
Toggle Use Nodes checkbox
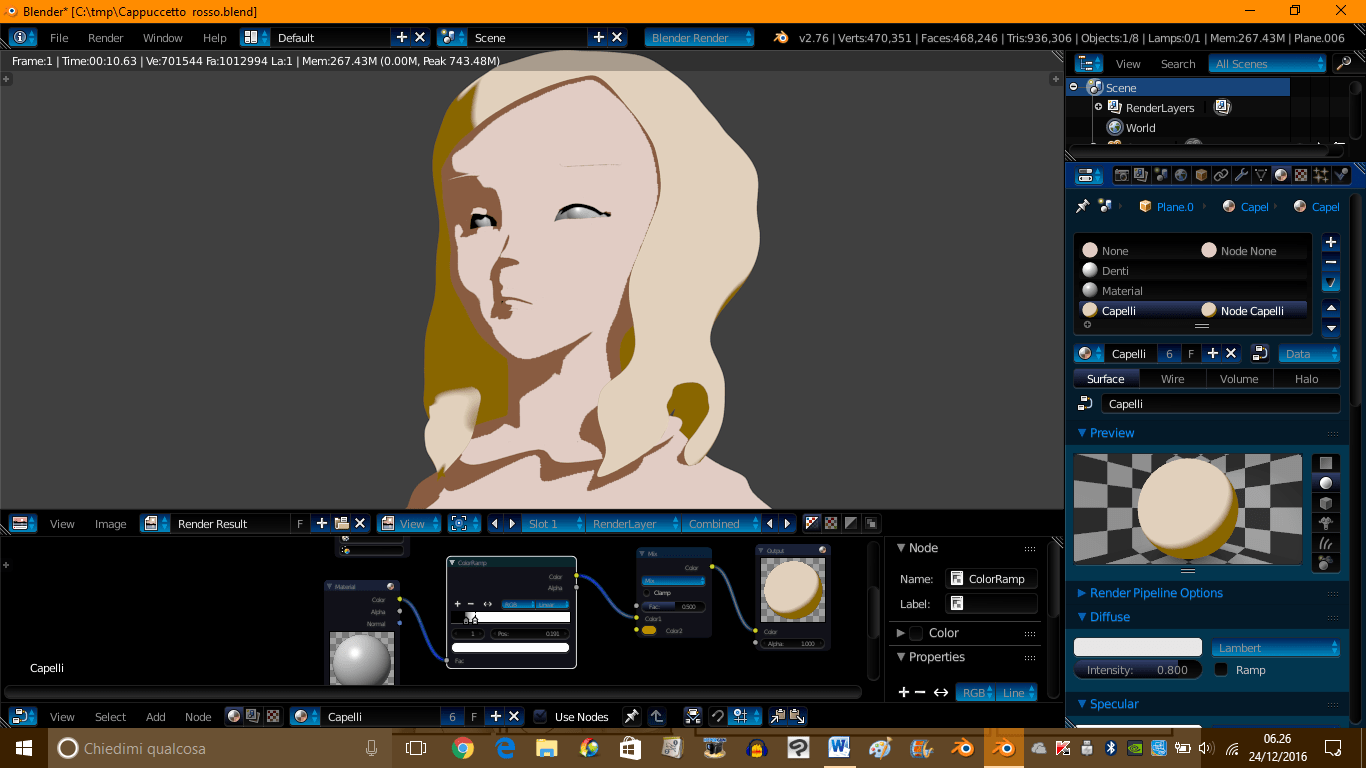(x=540, y=716)
